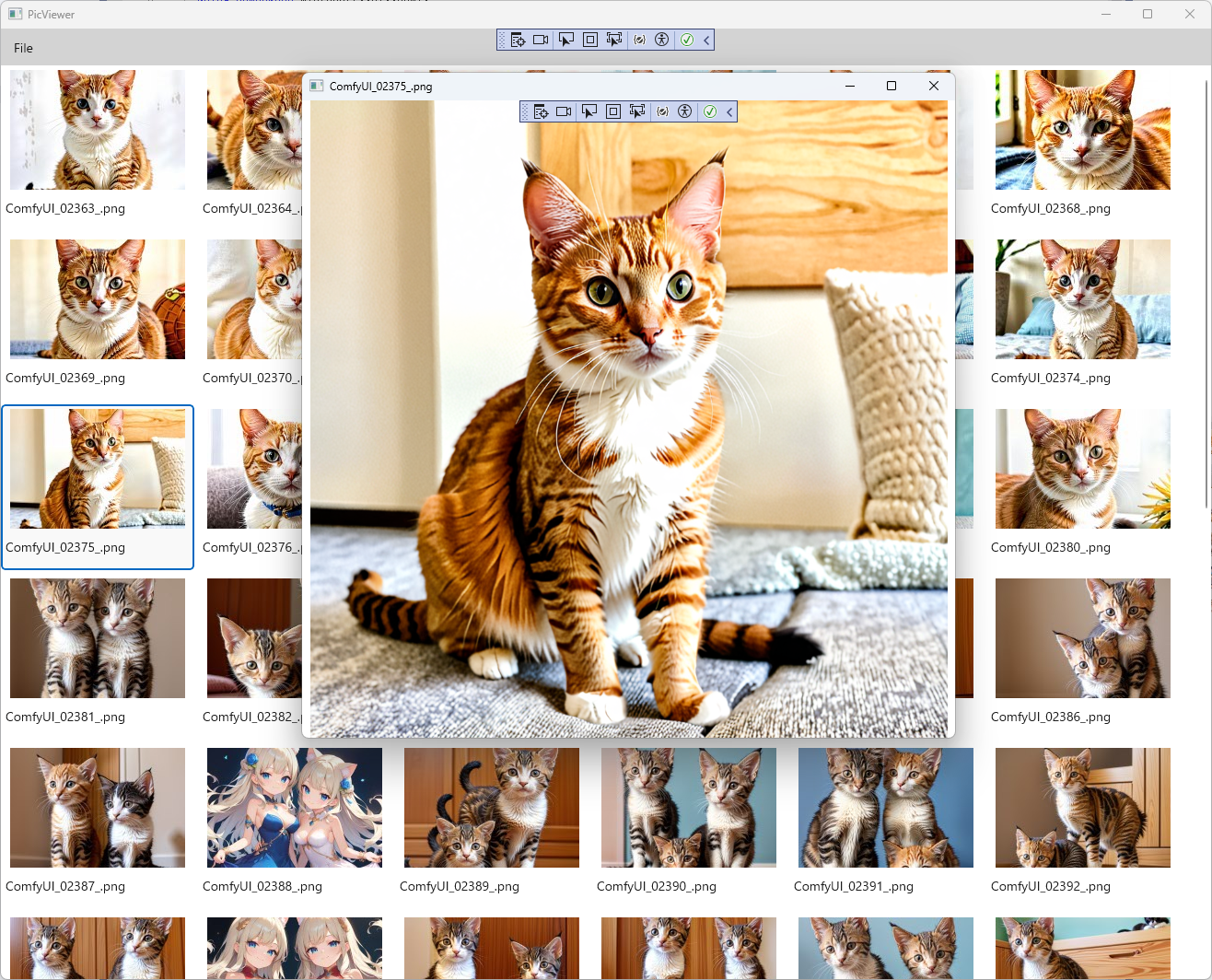
Task: Run accessibility scan icon in image window toolbar
Action: point(684,111)
